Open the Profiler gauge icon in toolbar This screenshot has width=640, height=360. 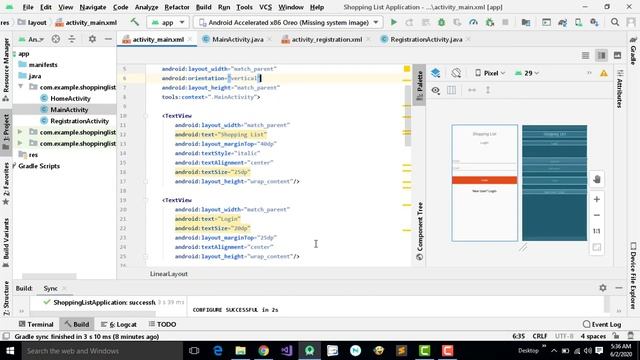(473, 22)
